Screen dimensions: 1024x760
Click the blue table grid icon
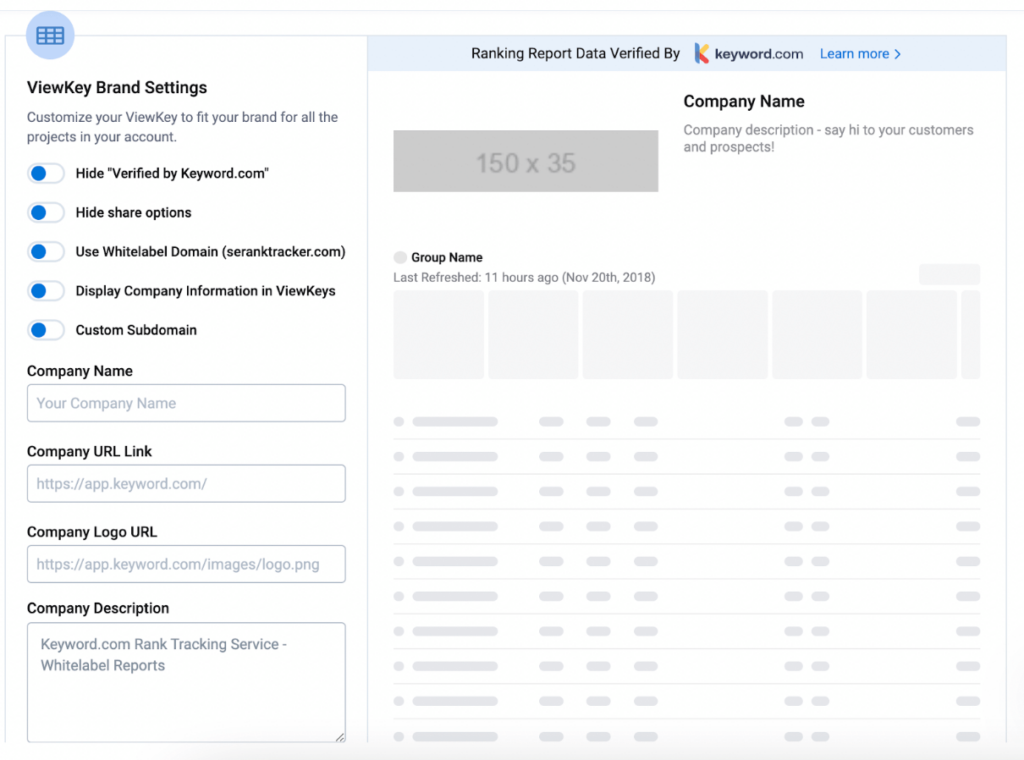(49, 35)
